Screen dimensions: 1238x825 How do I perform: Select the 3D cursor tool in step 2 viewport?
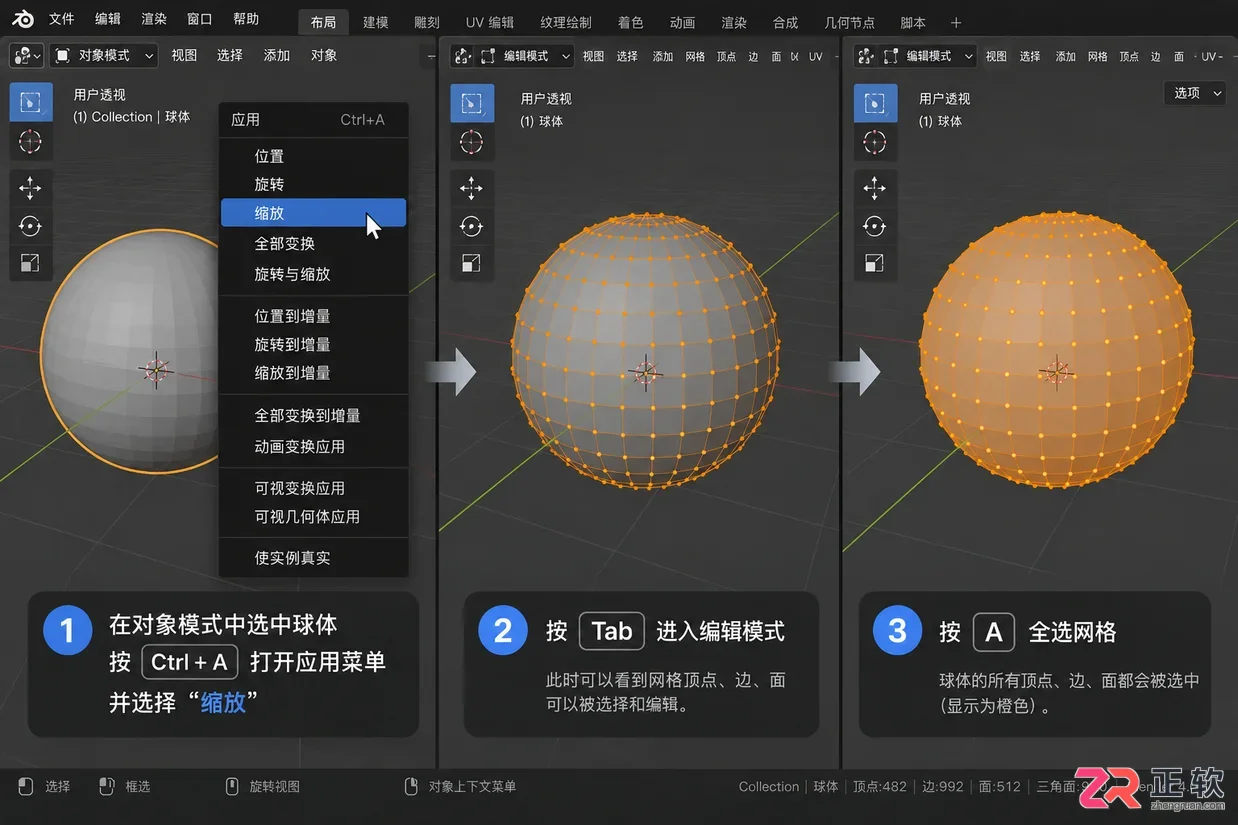pos(471,141)
